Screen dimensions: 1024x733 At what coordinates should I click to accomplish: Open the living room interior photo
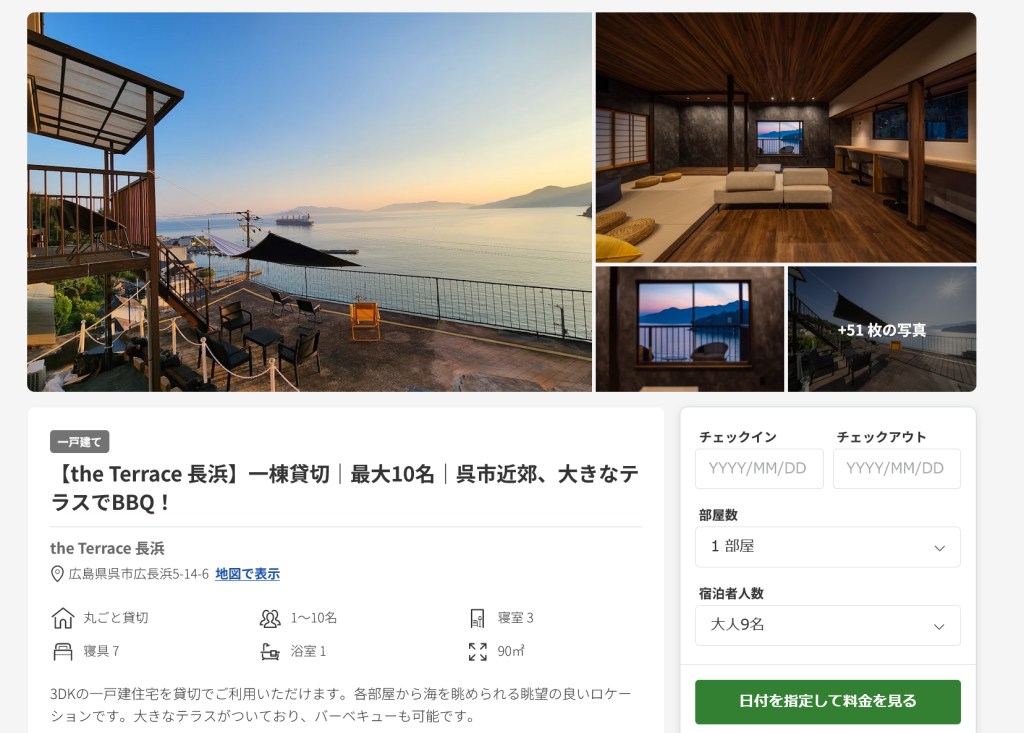pos(786,137)
